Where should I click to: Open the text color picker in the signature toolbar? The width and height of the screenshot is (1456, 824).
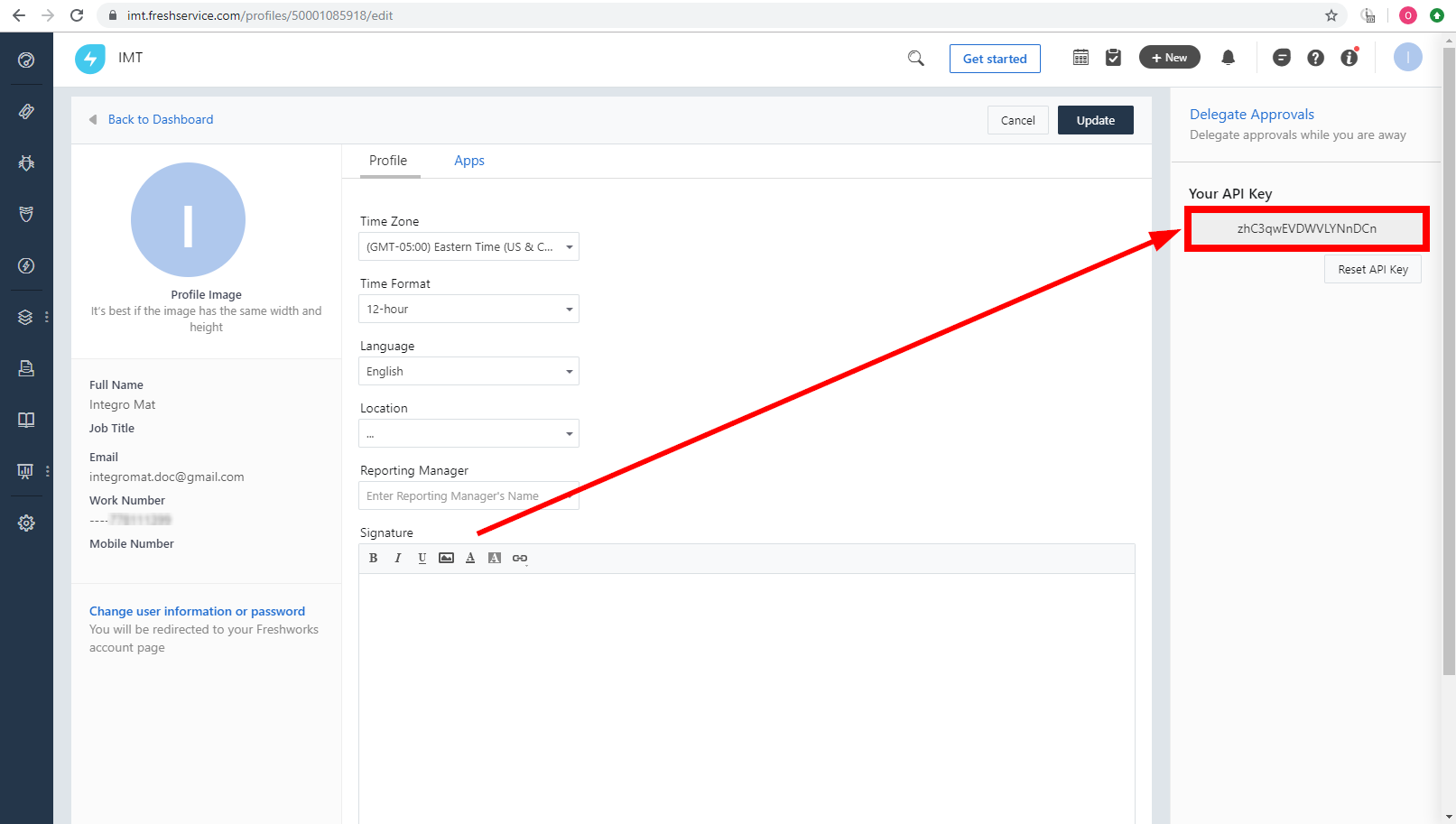(470, 558)
